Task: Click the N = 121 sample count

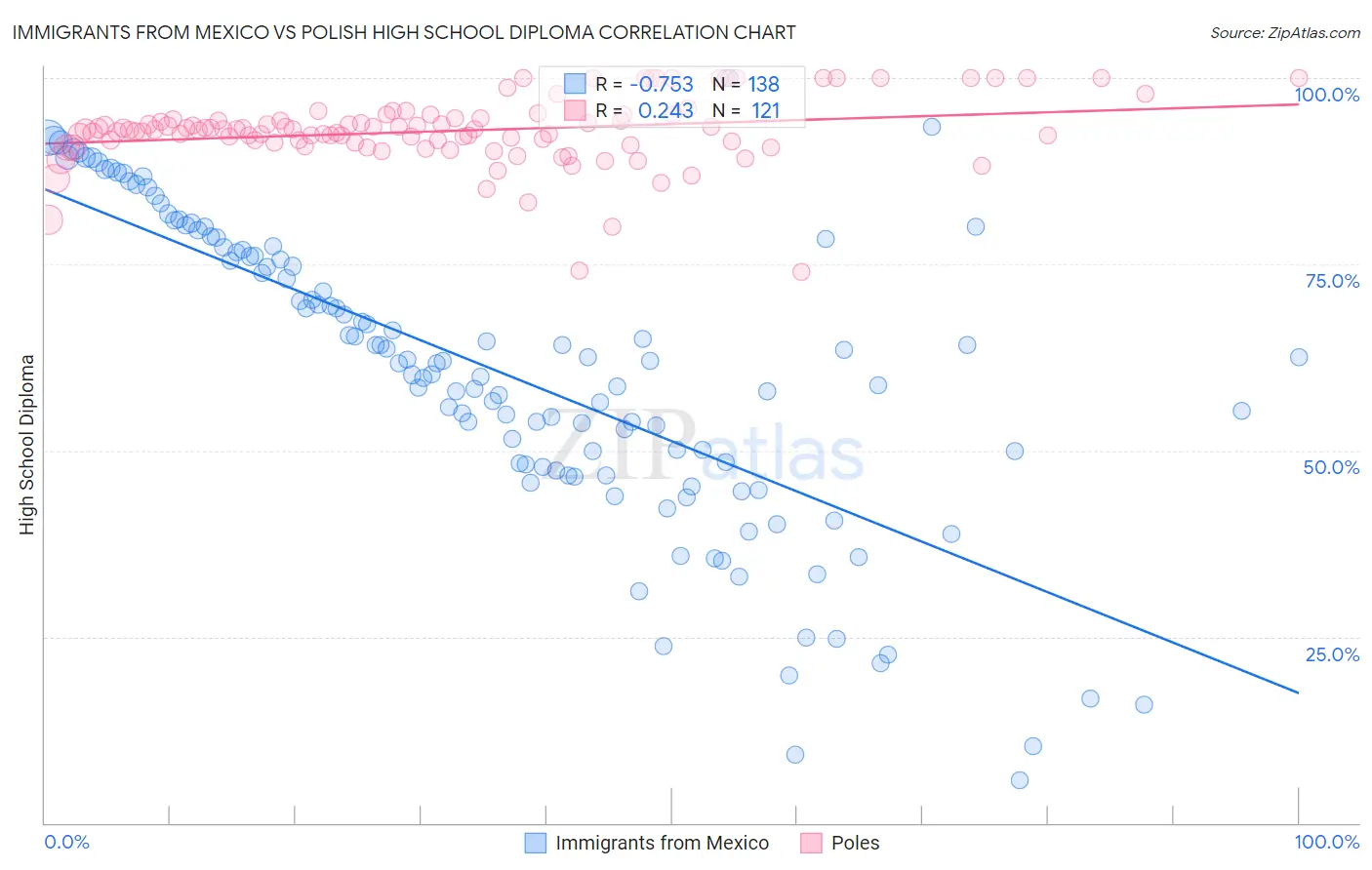Action: click(746, 111)
